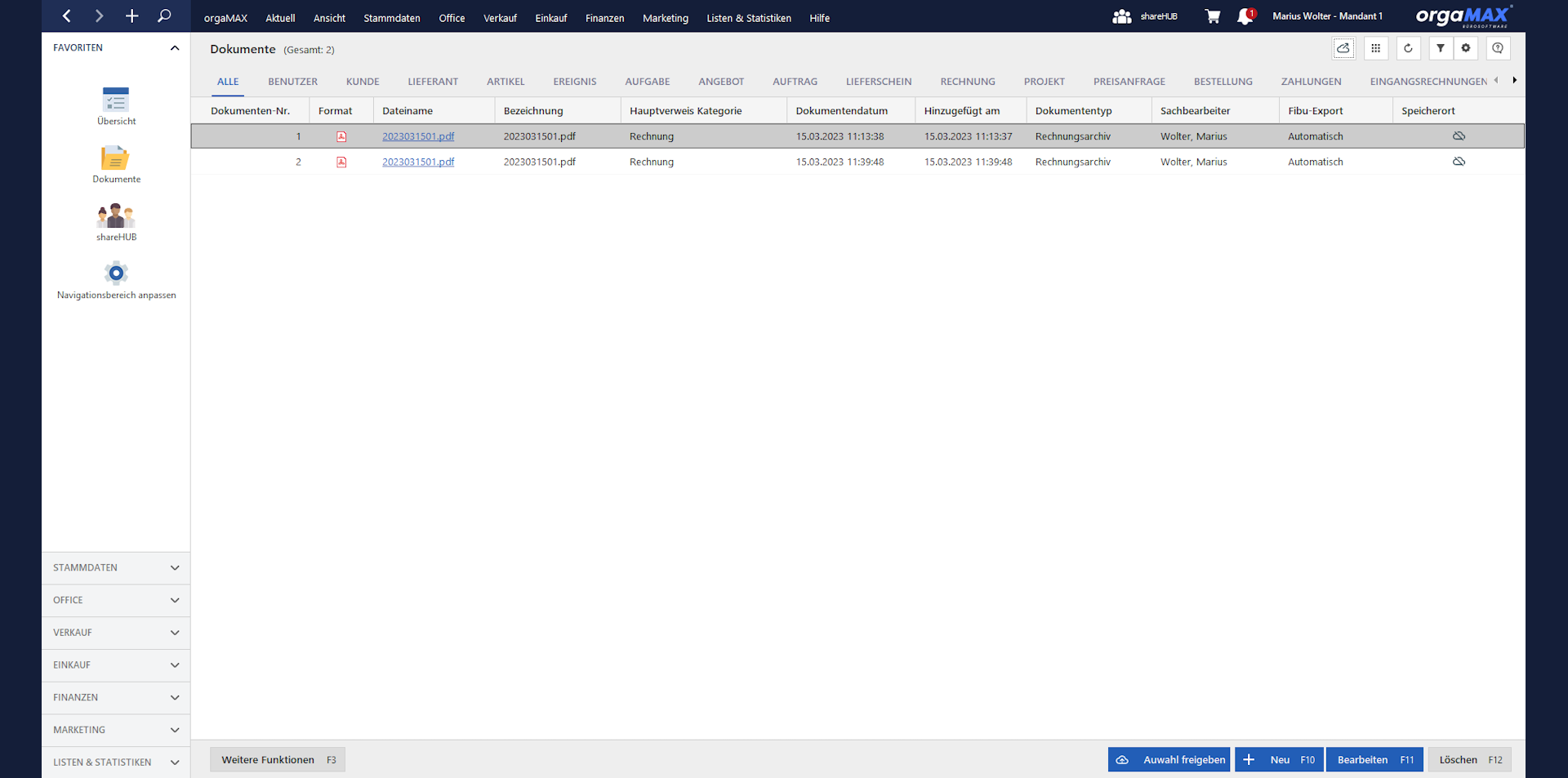This screenshot has height=778, width=1568.
Task: Click the Auswahl freigeben button
Action: (x=1169, y=760)
